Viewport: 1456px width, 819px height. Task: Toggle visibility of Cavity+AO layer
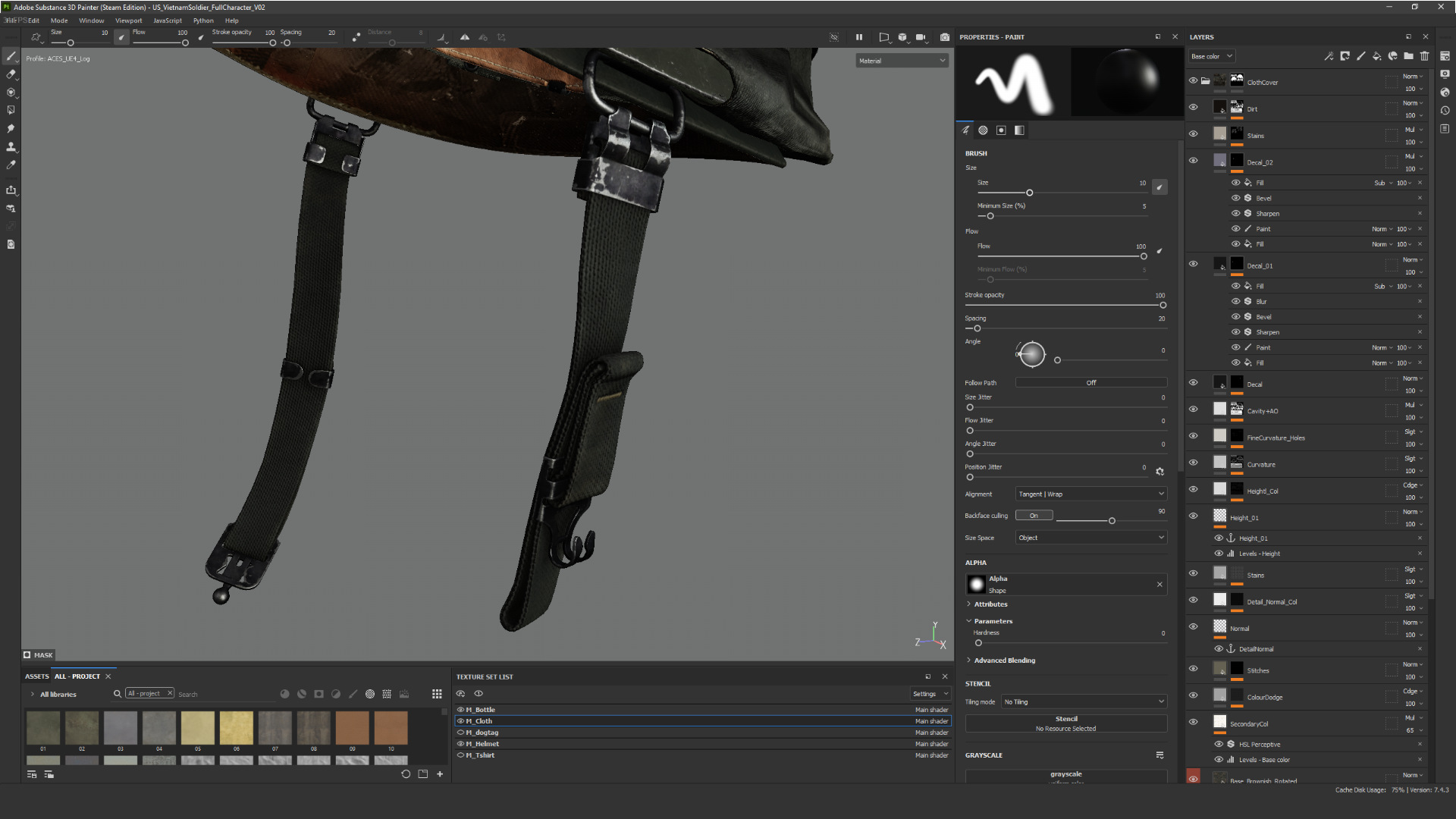[x=1193, y=409]
